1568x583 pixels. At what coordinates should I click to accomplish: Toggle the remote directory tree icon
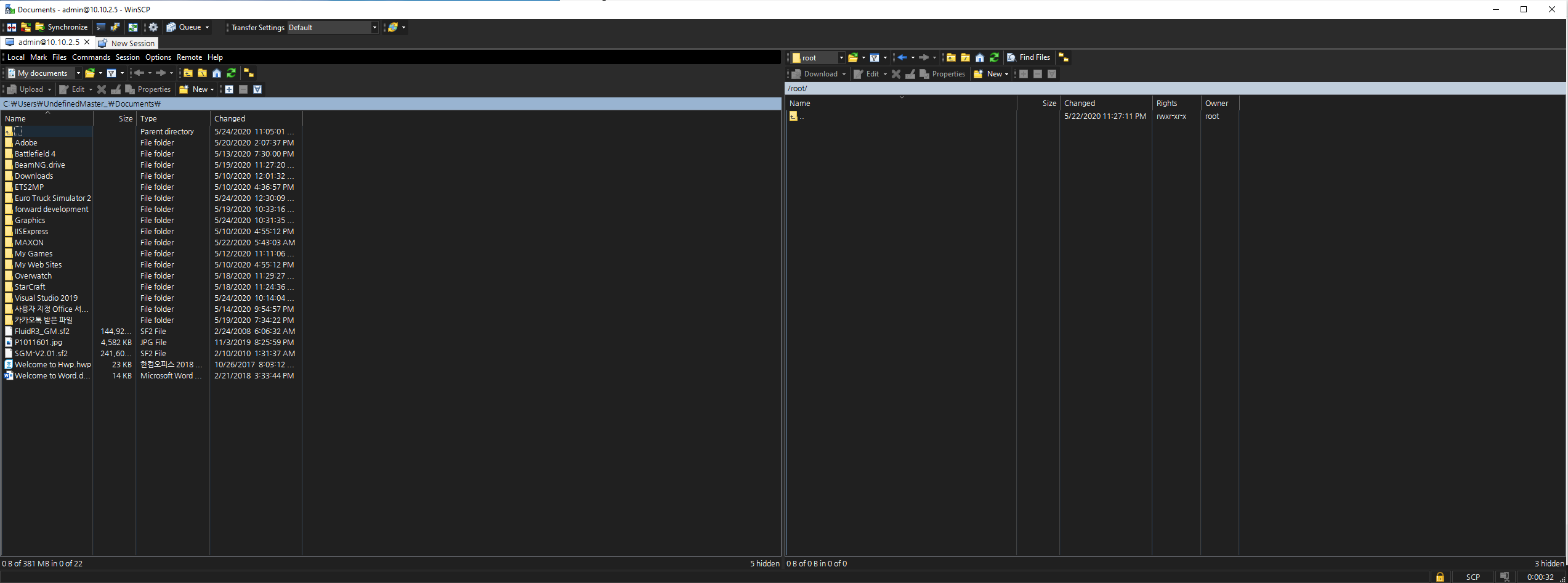tap(1064, 58)
